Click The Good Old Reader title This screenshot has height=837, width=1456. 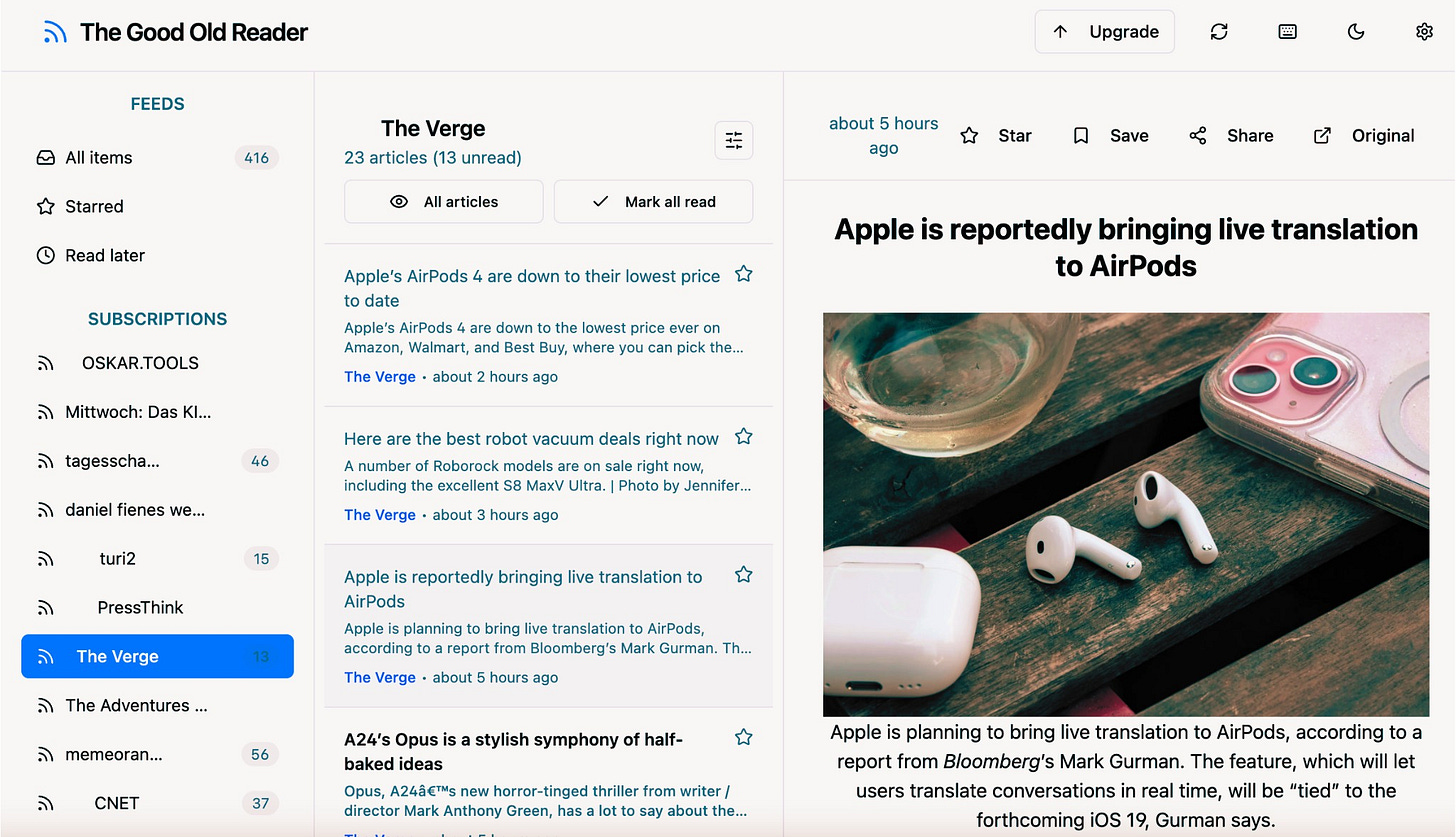(x=194, y=33)
